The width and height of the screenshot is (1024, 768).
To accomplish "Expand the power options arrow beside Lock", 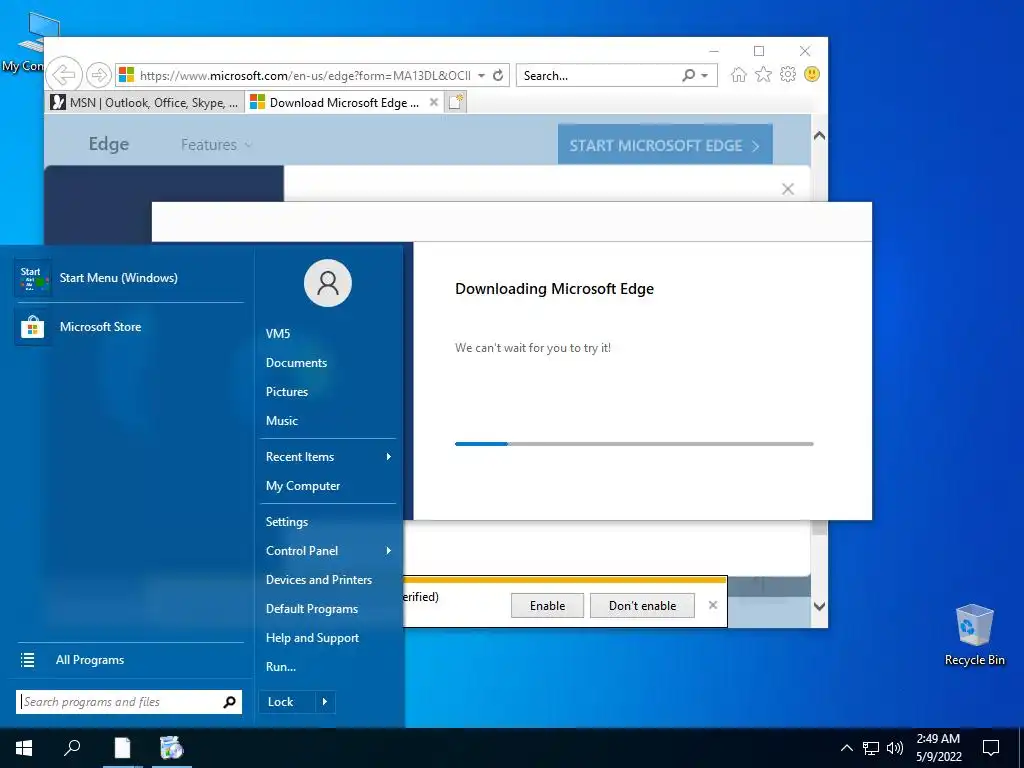I will click(325, 702).
